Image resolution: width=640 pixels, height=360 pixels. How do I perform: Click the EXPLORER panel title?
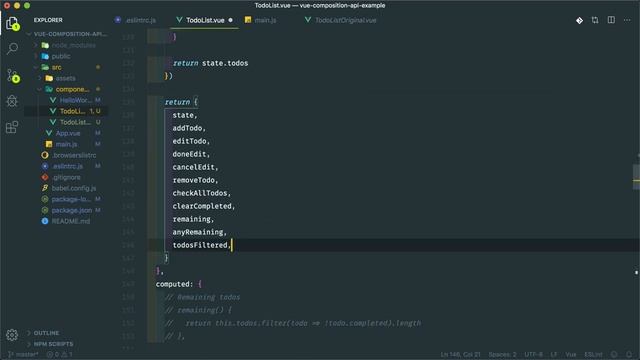pyautogui.click(x=48, y=20)
